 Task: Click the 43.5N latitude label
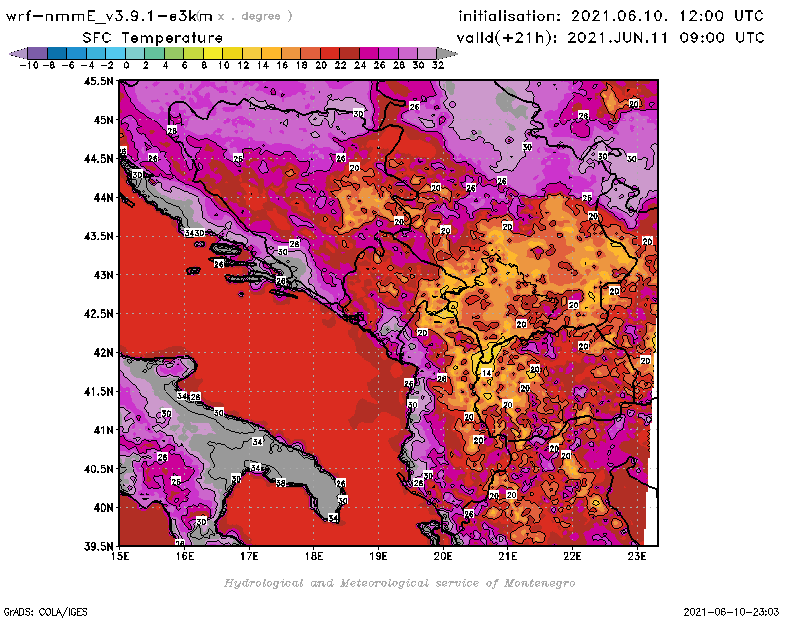[98, 236]
